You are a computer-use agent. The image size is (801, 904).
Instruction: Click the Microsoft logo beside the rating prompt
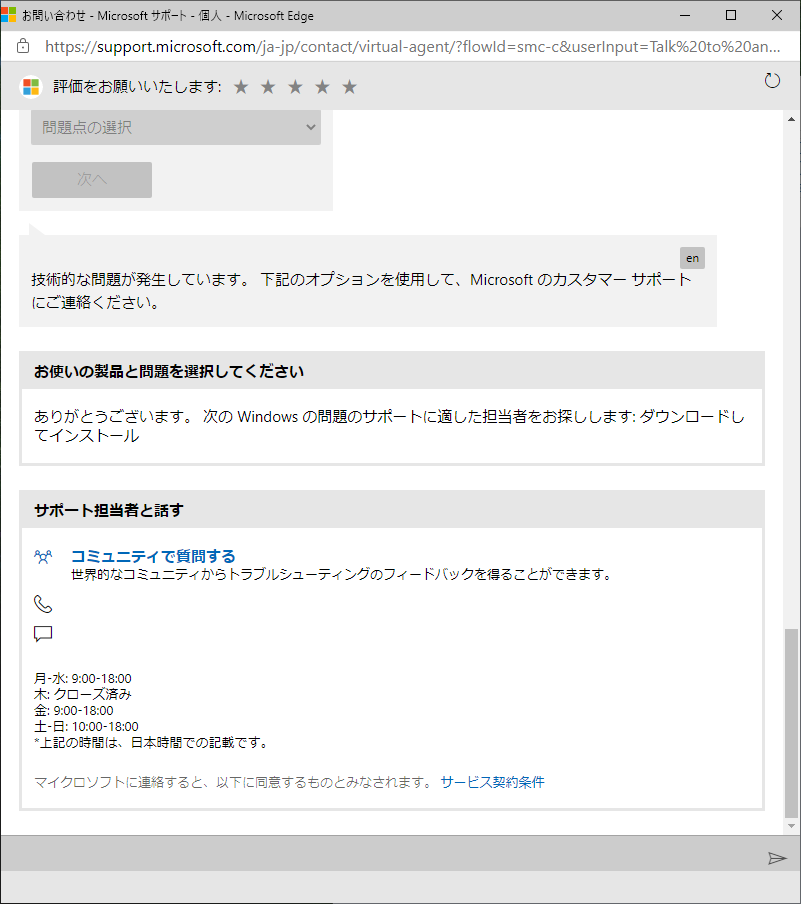[x=31, y=87]
